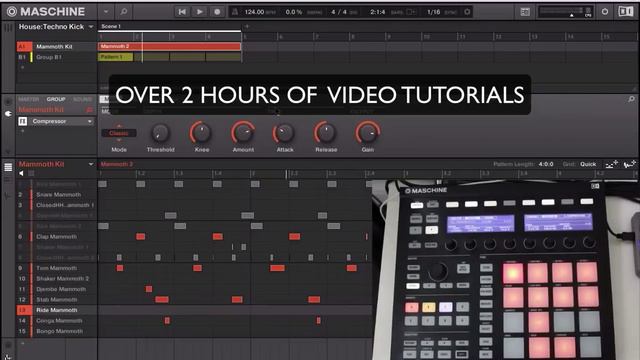This screenshot has width=640, height=360.
Task: Switch to the MASTER tab
Action: (29, 99)
